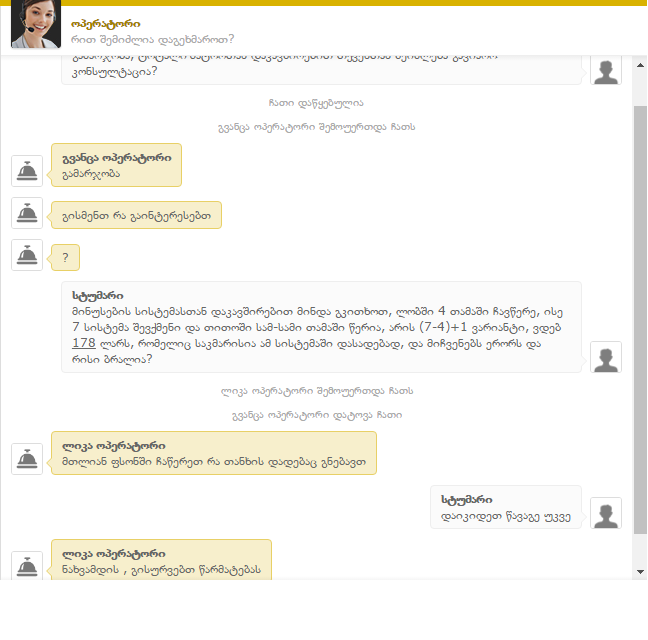The image size is (648, 640).
Task: Click the bell icon next to გისმენთ რა გაინტერესებთ
Action: [x=27, y=213]
